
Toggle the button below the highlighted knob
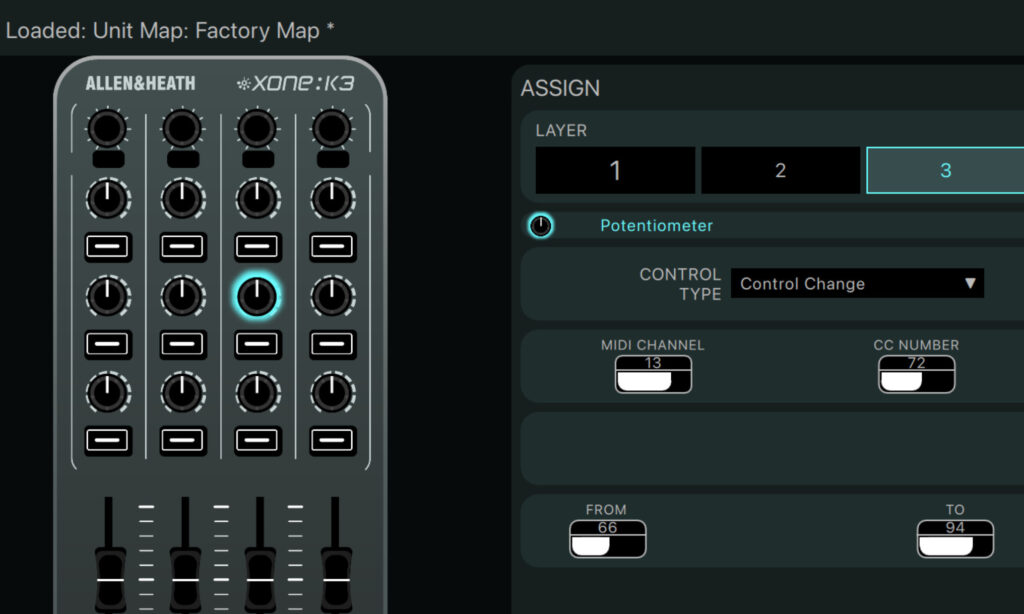[x=257, y=343]
